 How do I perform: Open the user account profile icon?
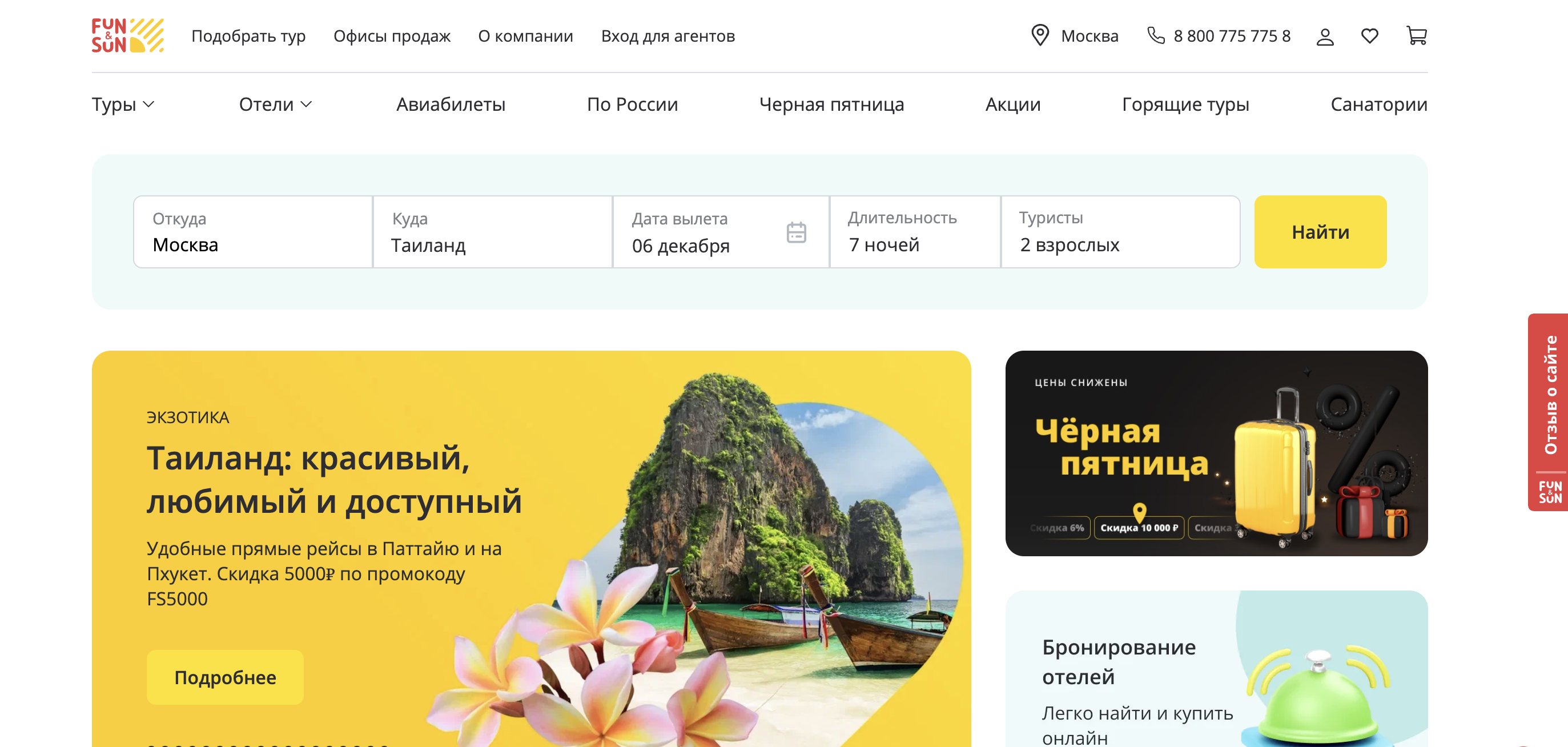pyautogui.click(x=1325, y=37)
